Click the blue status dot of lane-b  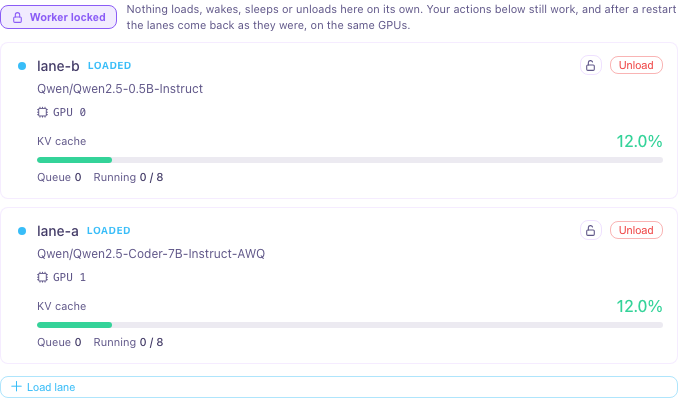pyautogui.click(x=22, y=66)
